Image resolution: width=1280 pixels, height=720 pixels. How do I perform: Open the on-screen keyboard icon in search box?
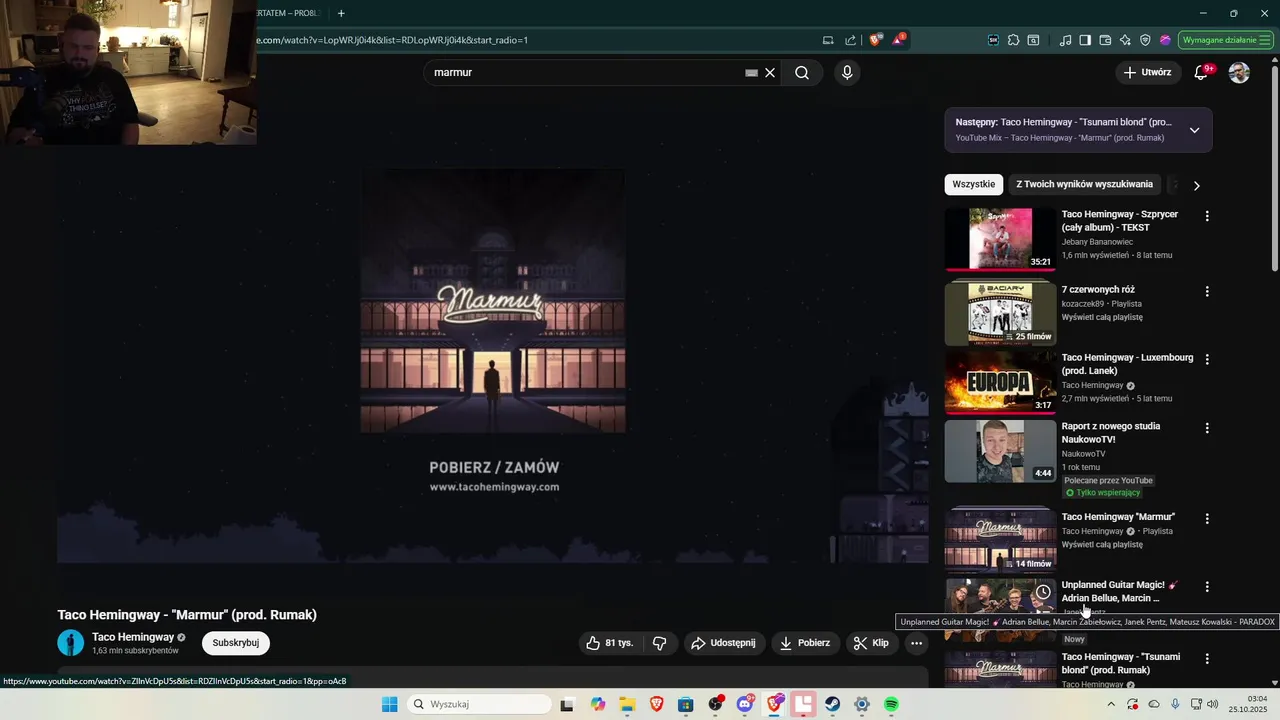point(751,73)
